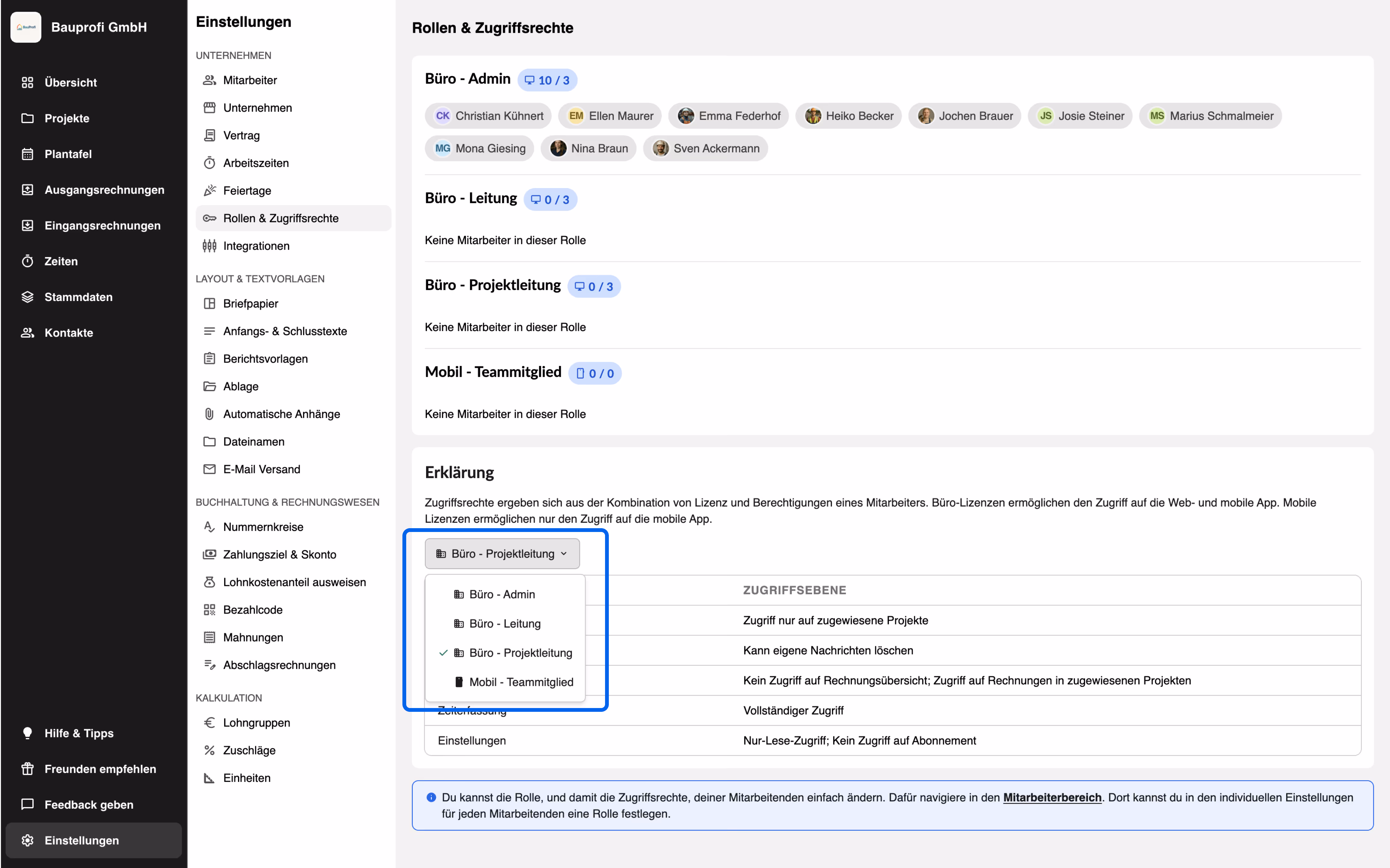Open Mitarbeiter settings page
Image resolution: width=1390 pixels, height=868 pixels.
pos(250,80)
